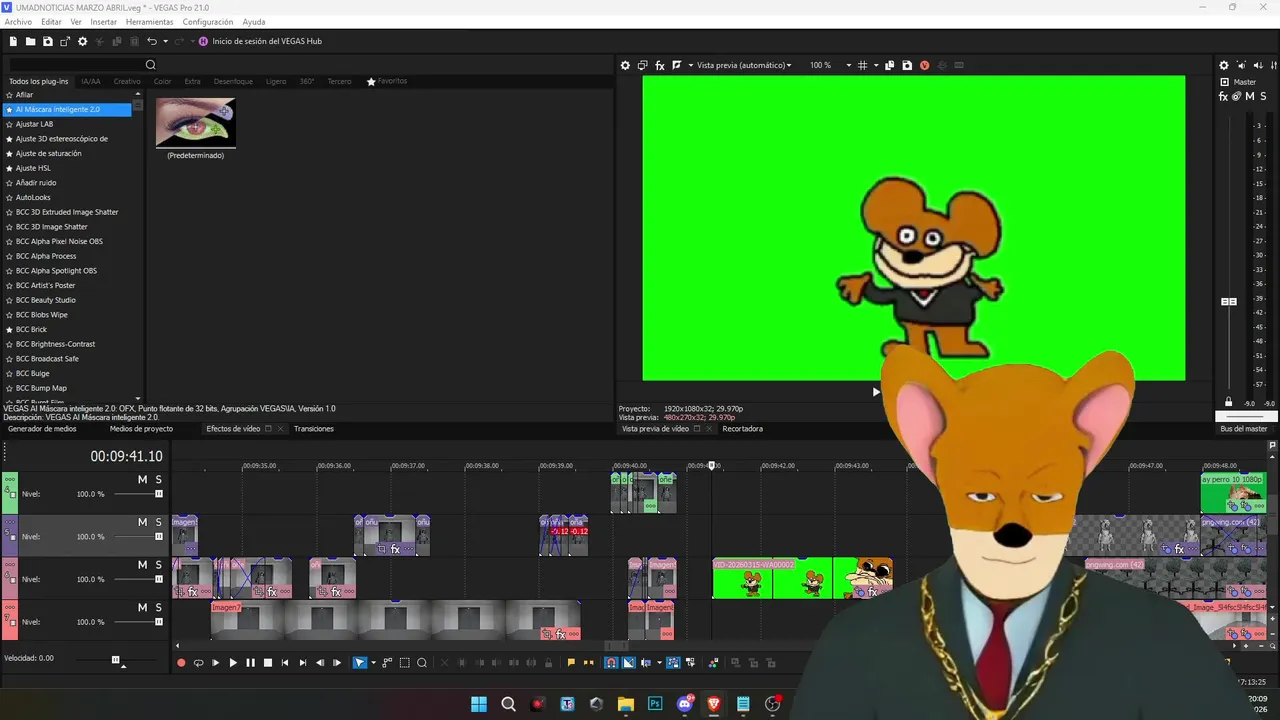Open preview properties gear icon

click(625, 65)
